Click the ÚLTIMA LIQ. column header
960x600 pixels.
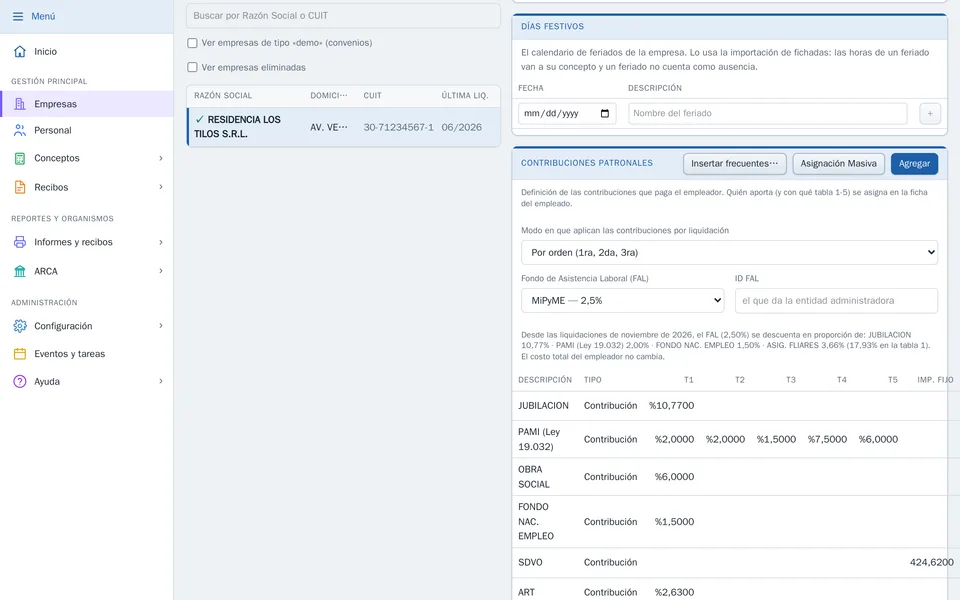[465, 96]
